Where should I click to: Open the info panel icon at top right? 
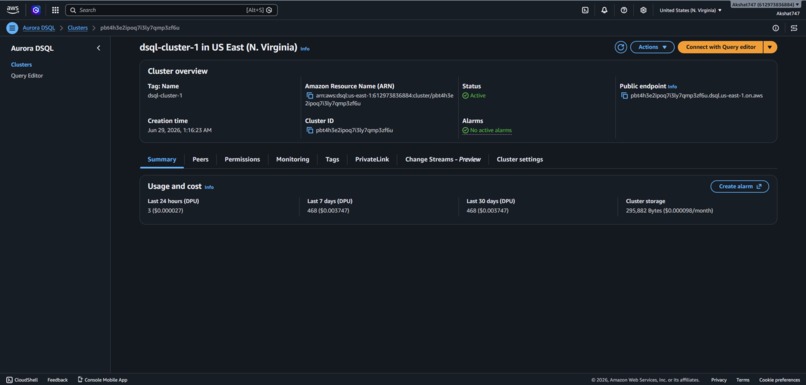coord(776,28)
